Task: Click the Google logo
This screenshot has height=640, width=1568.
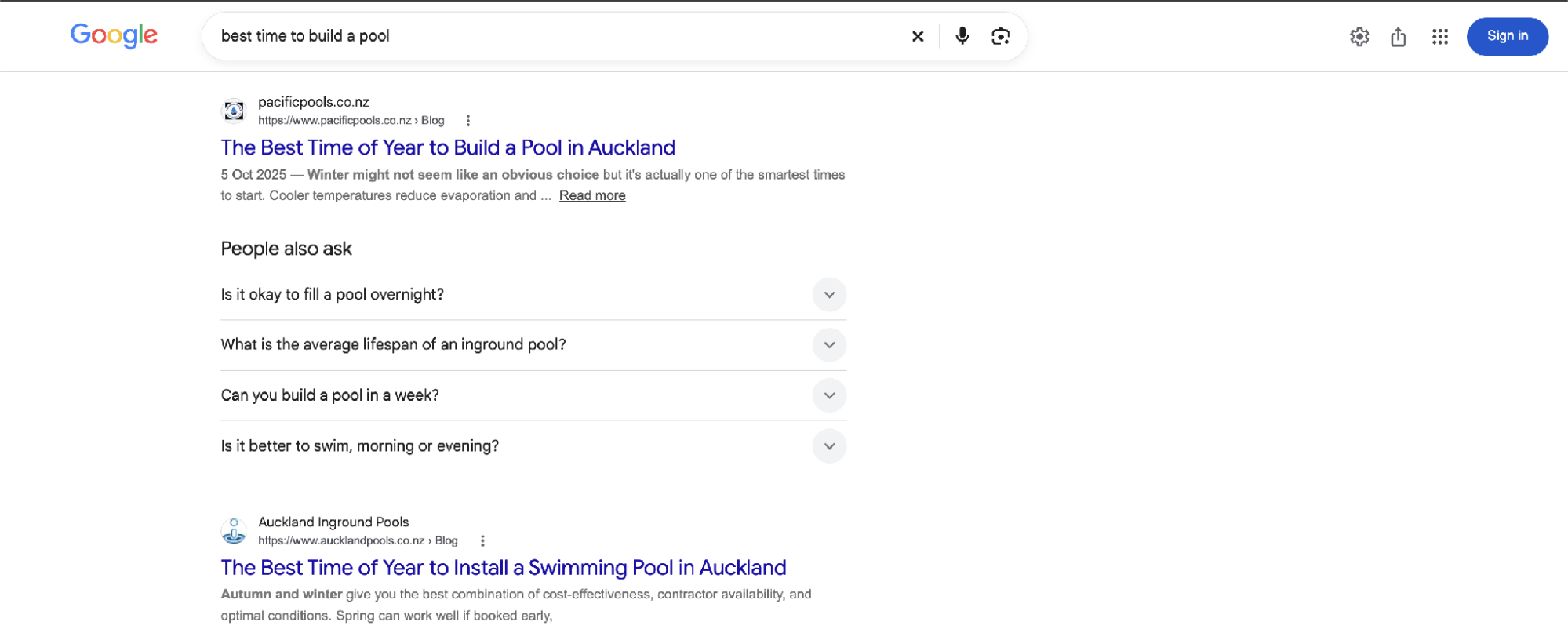Action: click(115, 35)
